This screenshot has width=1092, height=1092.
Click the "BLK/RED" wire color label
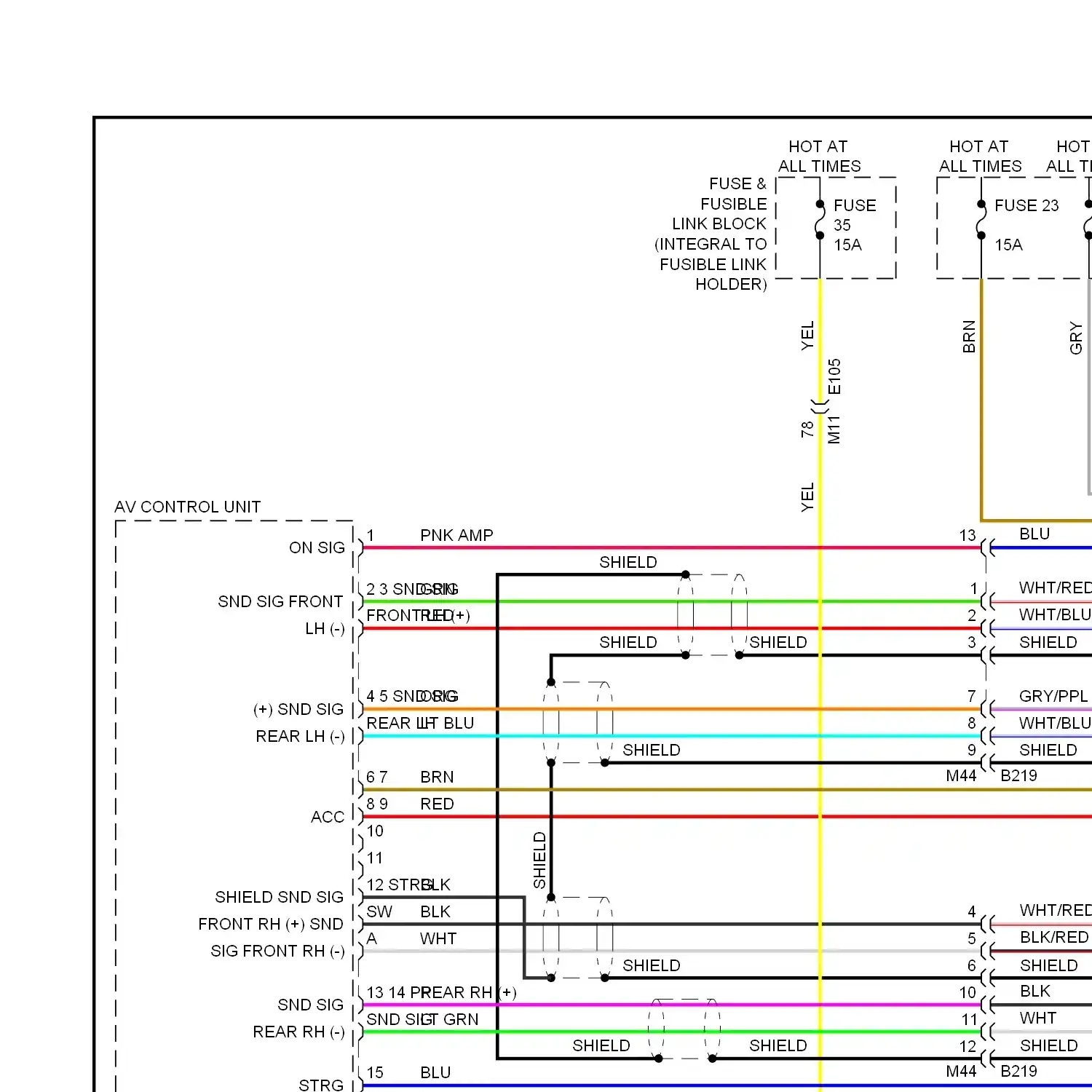pos(1054,937)
